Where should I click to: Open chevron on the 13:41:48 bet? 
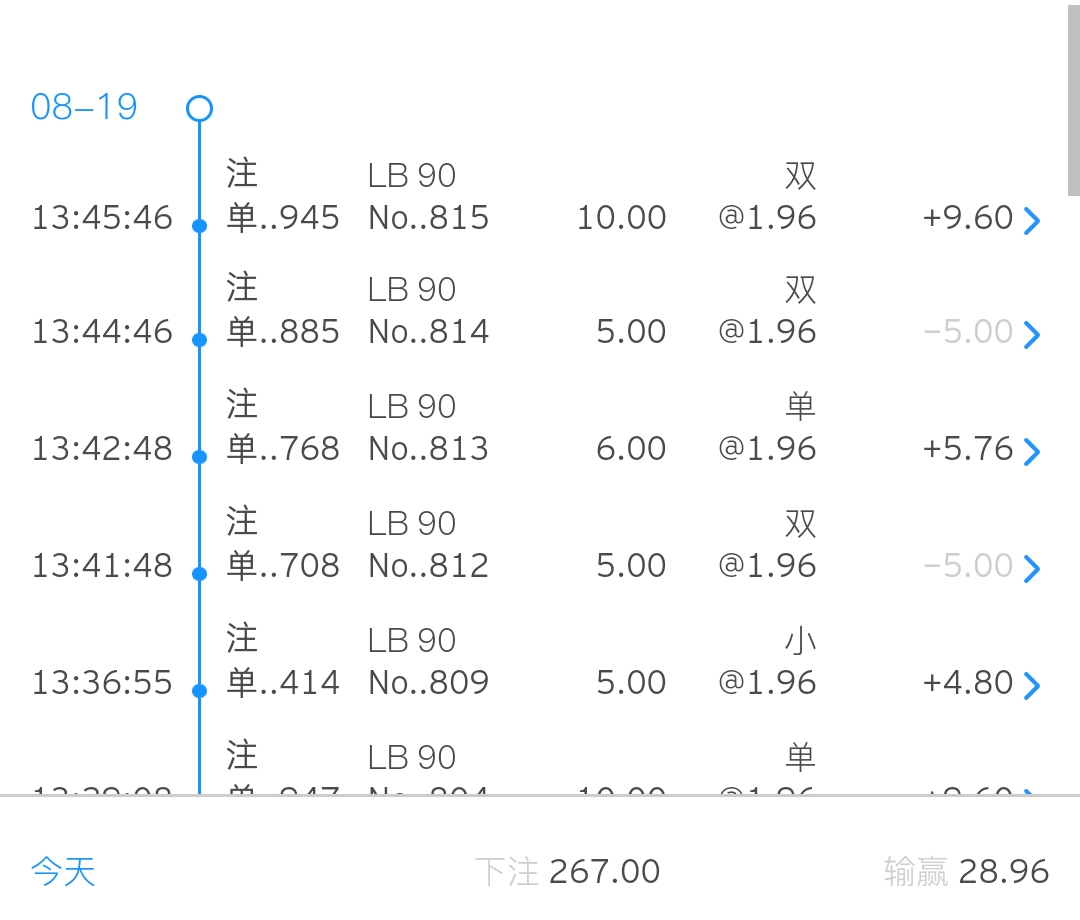point(1032,568)
